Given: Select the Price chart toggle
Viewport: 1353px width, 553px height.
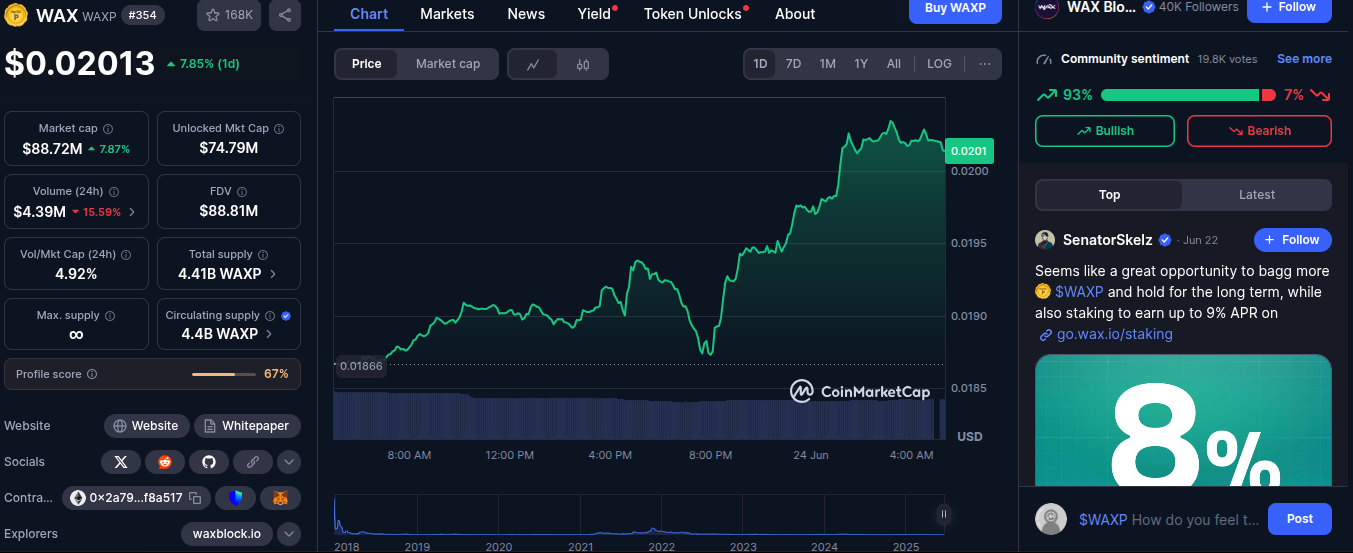Looking at the screenshot, I should point(367,64).
